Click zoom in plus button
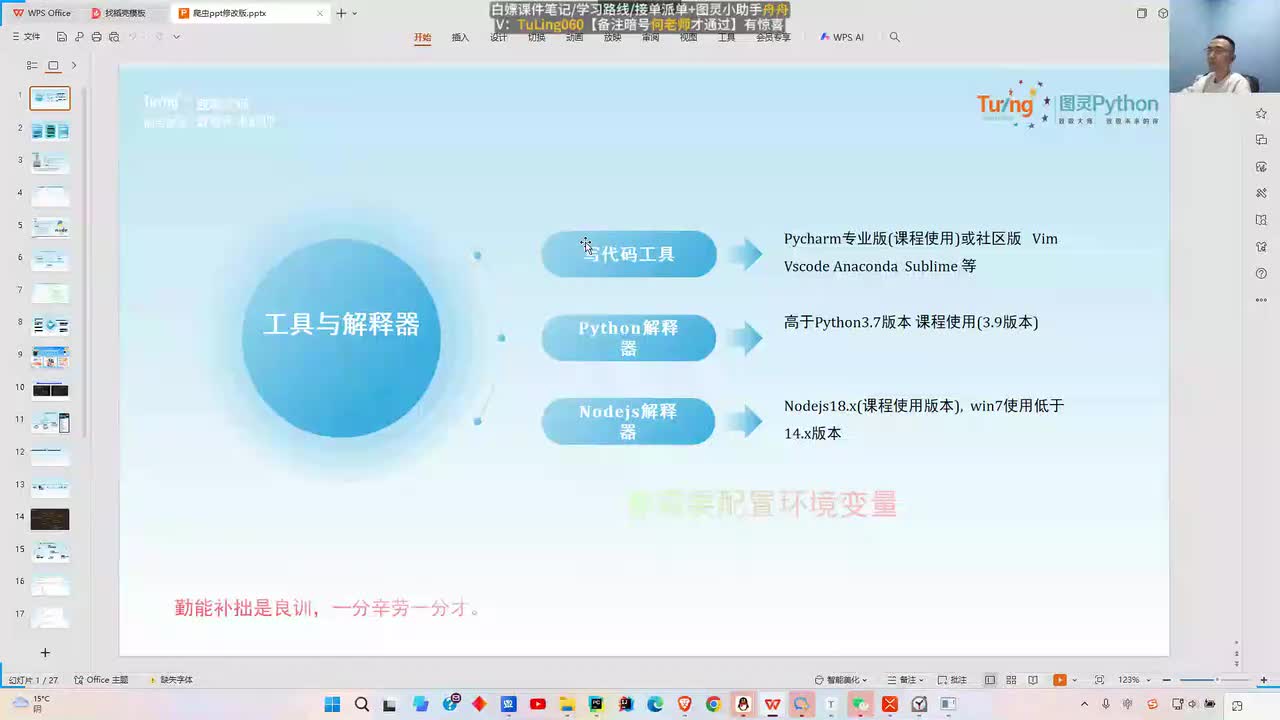The height and width of the screenshot is (720, 1280). (1266, 680)
